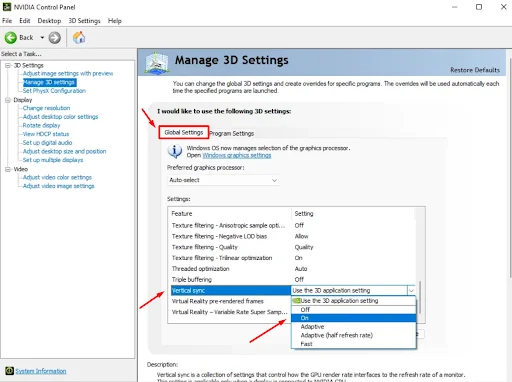Select Virtual Reality Variable Rate Super Sampling row
This screenshot has height=382, width=512.
tap(231, 312)
